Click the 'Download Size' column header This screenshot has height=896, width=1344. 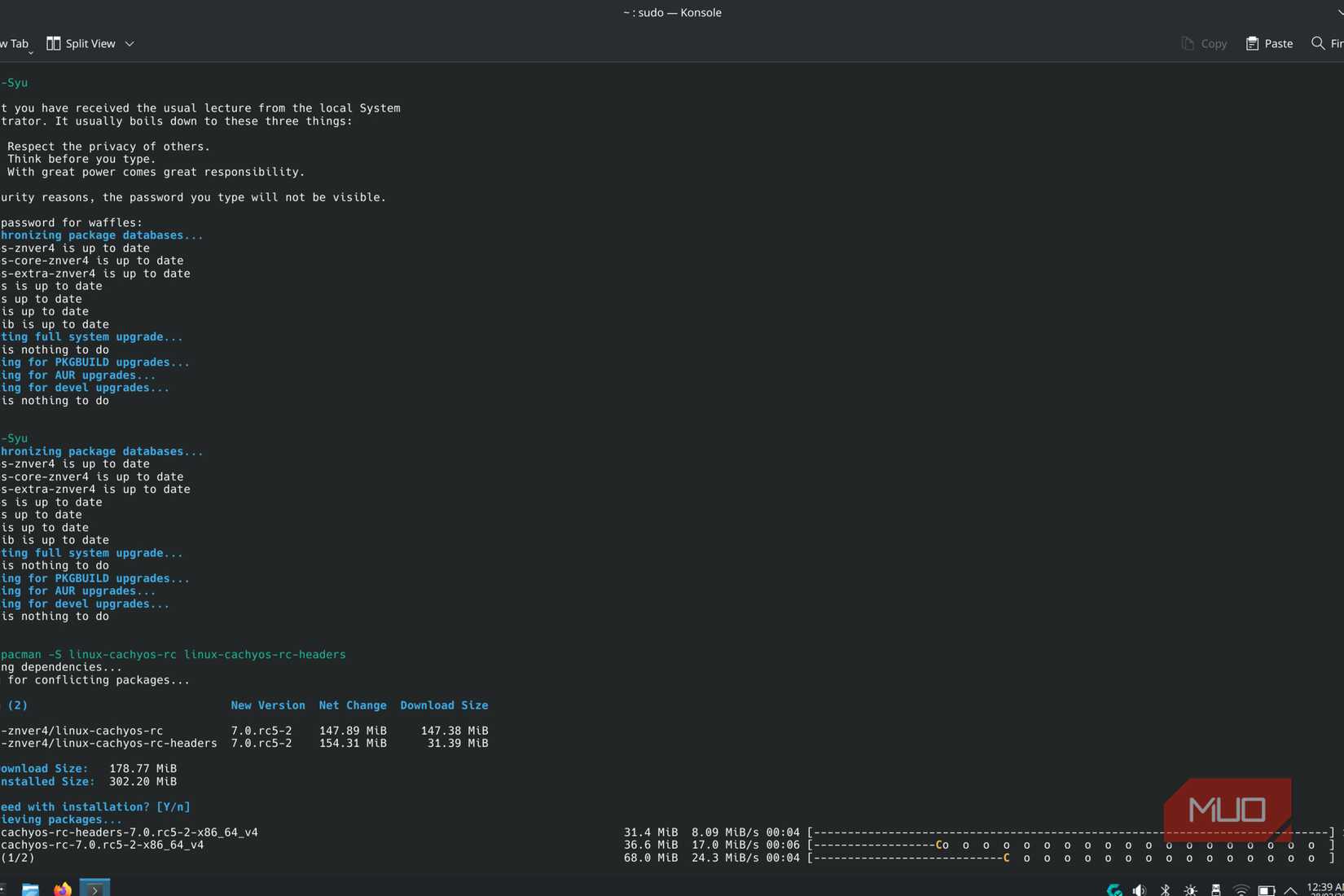point(444,705)
